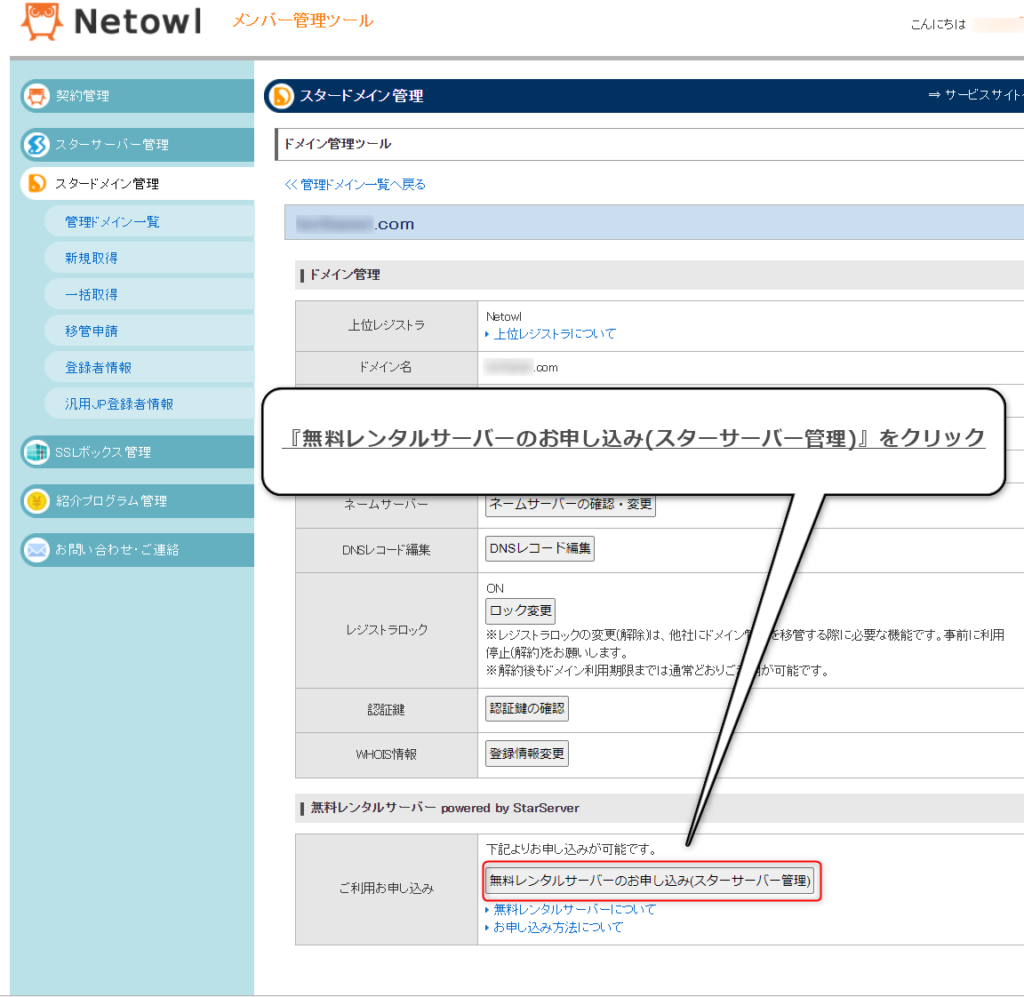This screenshot has width=1024, height=997.
Task: Click ネームサーバーの確認・変更 button
Action: pyautogui.click(x=570, y=504)
